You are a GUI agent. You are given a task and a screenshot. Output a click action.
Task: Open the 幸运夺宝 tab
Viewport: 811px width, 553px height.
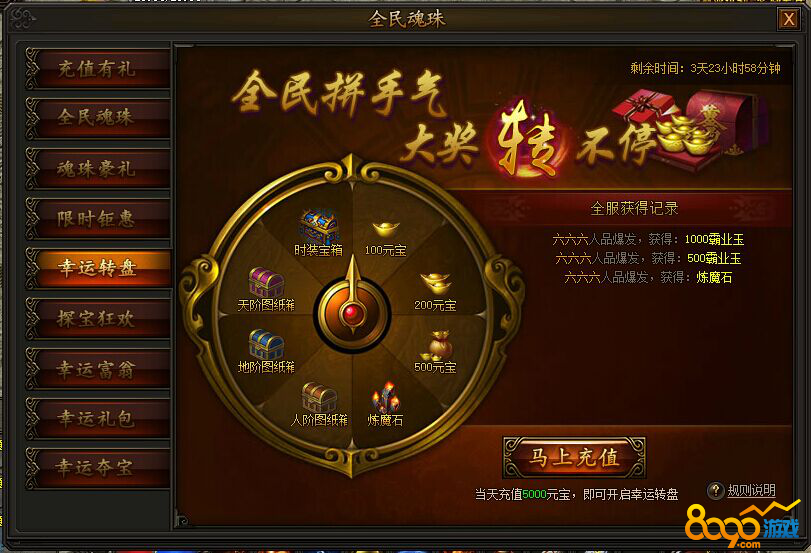[x=98, y=468]
